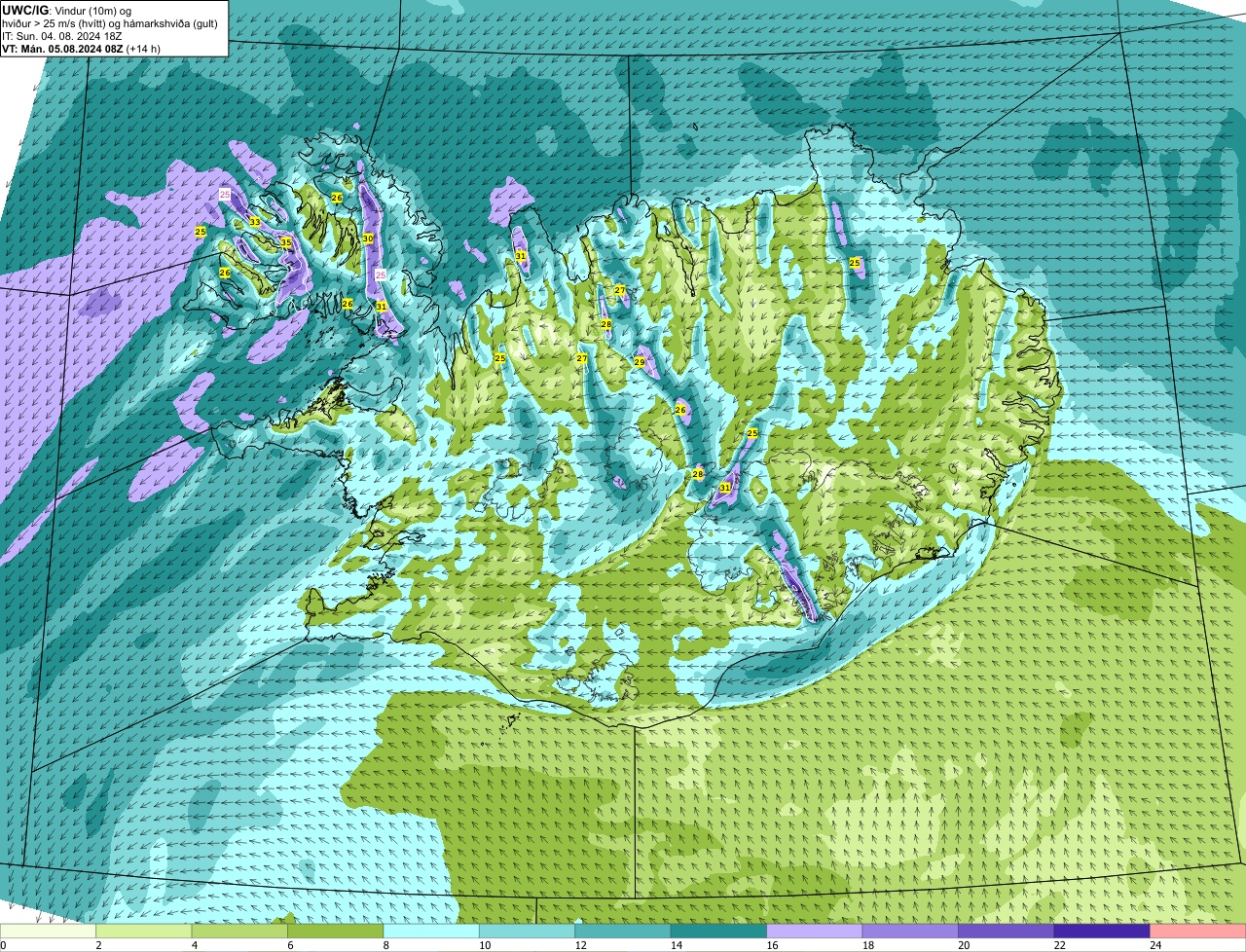Select the 16–18 m/s light lavender legend swatch

pos(815,932)
